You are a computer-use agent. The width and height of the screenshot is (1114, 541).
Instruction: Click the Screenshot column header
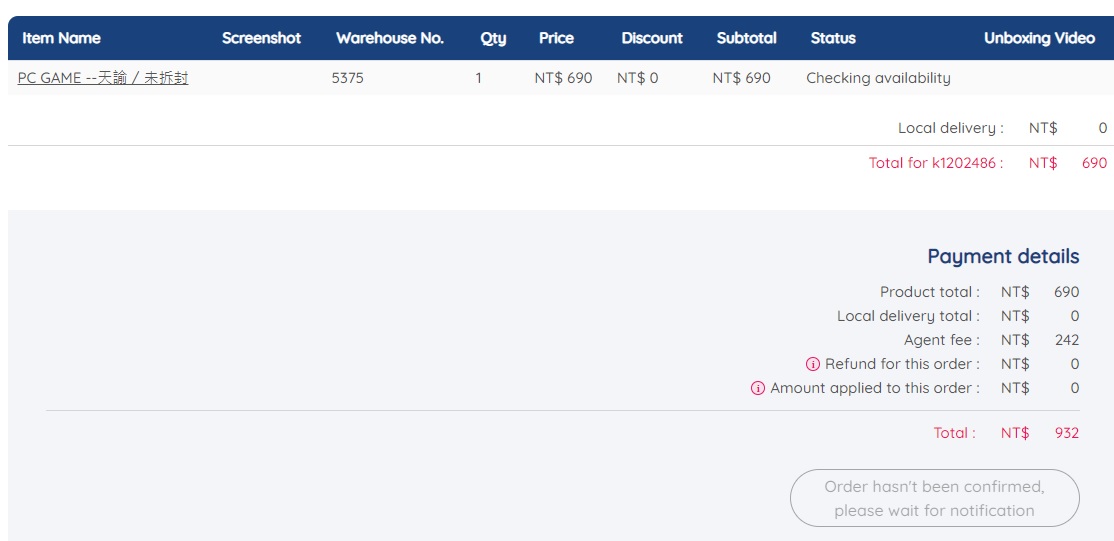coord(261,38)
